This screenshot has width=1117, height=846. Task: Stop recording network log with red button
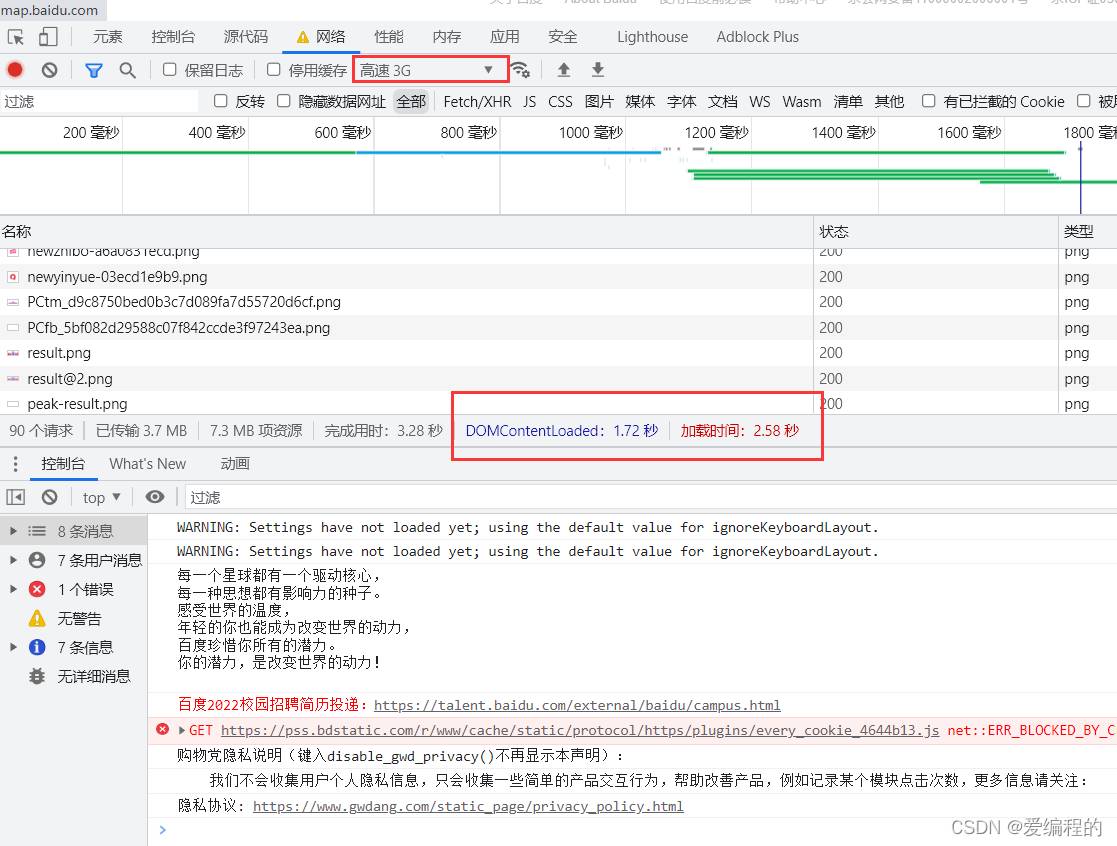point(15,70)
